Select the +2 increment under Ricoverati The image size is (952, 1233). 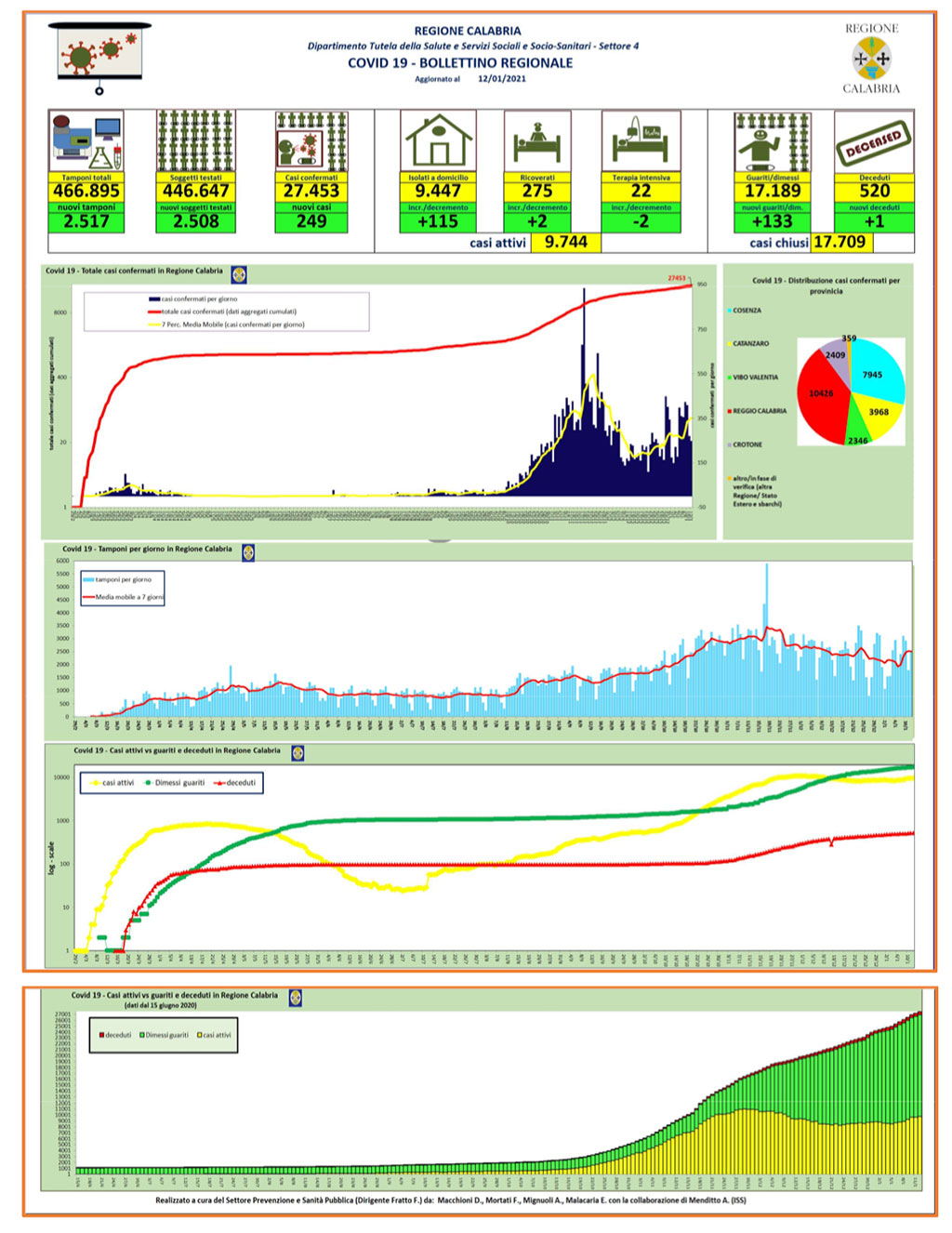[537, 221]
